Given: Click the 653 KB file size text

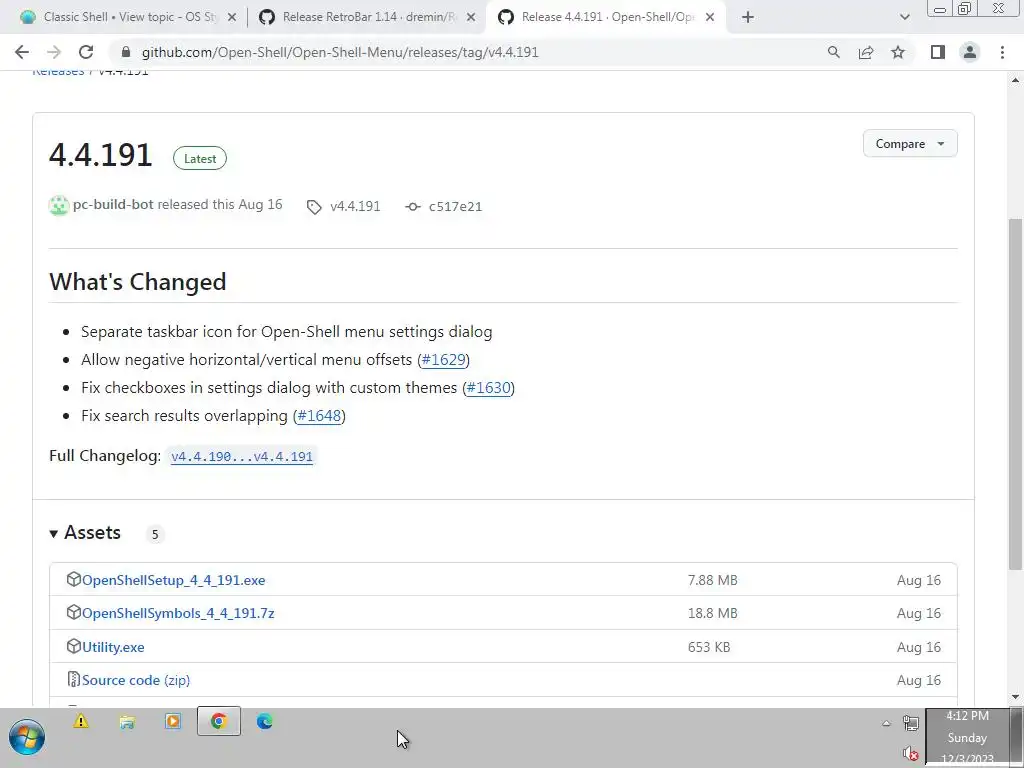Looking at the screenshot, I should click(x=709, y=647).
